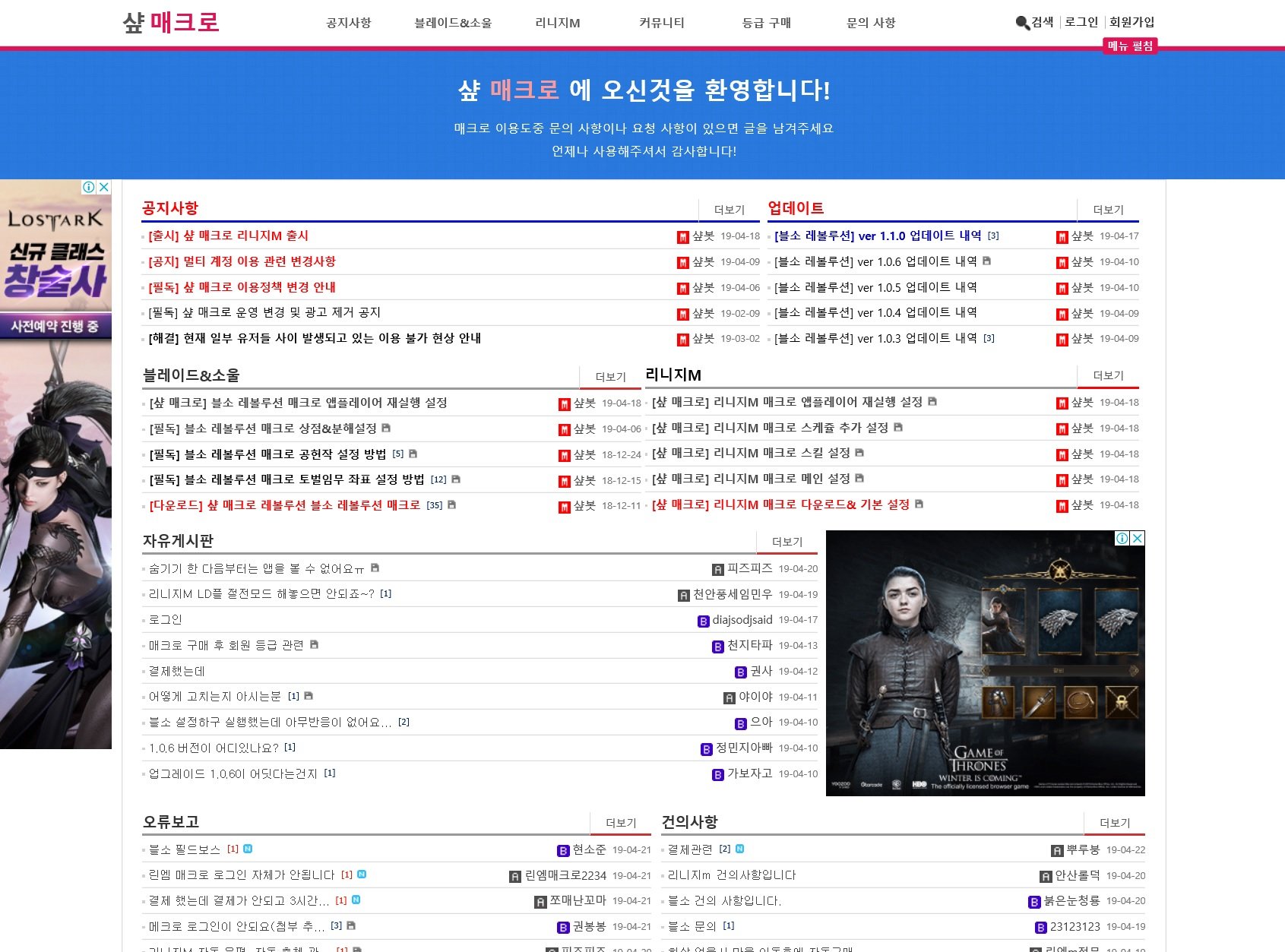Open 블레이드&소울 in the top navigation
This screenshot has height=952, width=1285.
click(x=453, y=23)
